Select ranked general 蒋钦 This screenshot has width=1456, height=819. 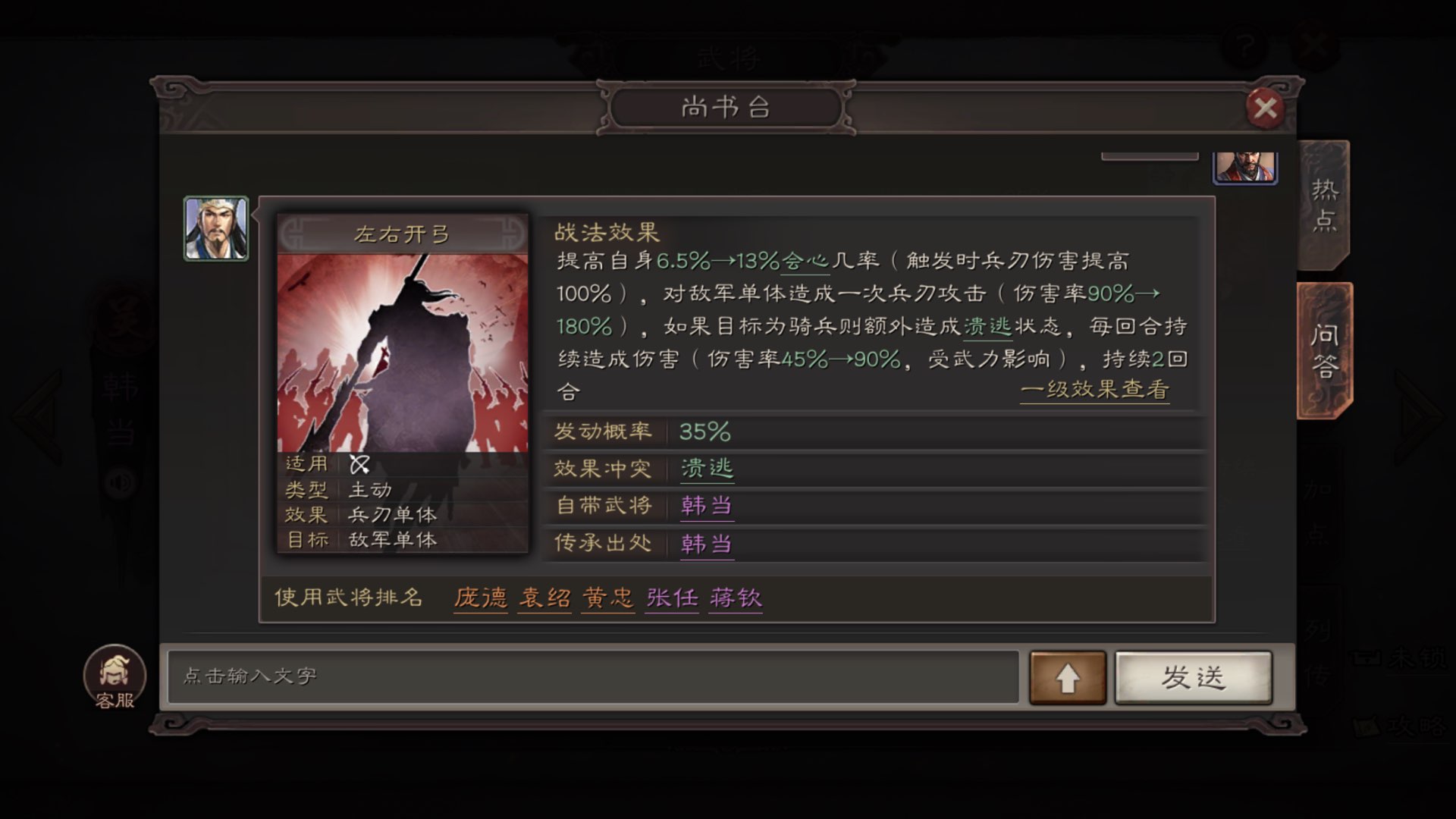coord(736,598)
